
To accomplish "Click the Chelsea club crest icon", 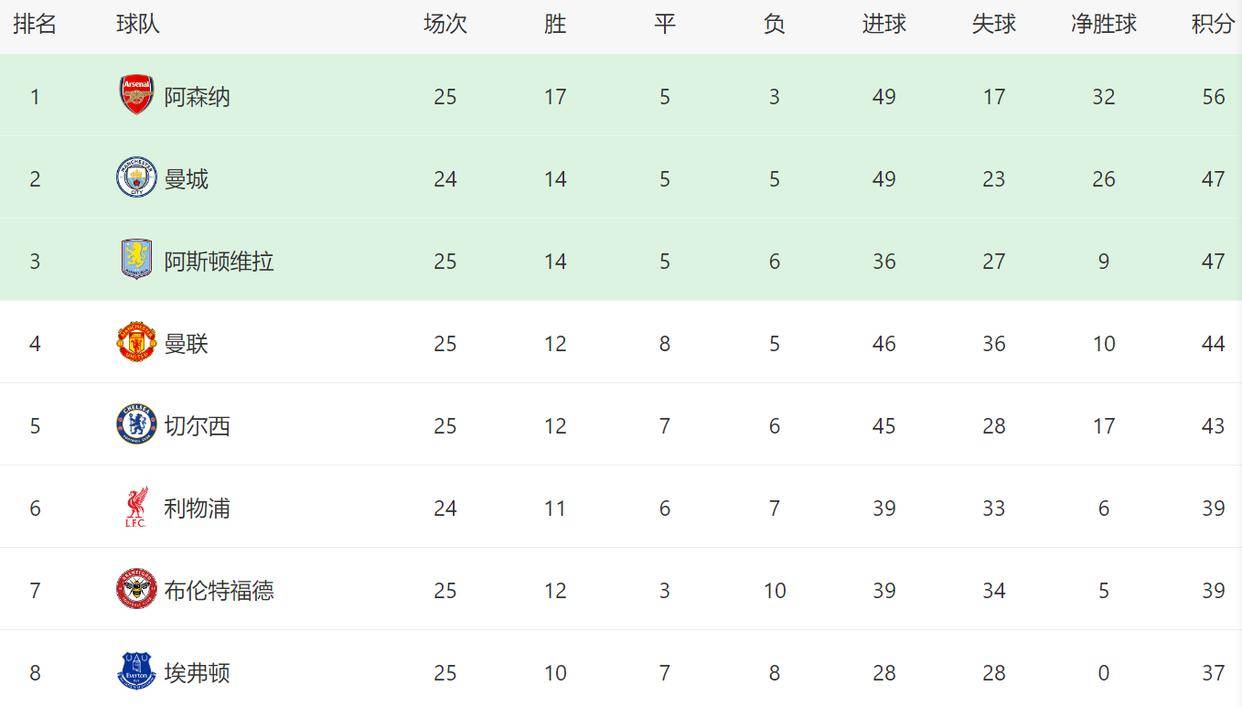I will (136, 425).
